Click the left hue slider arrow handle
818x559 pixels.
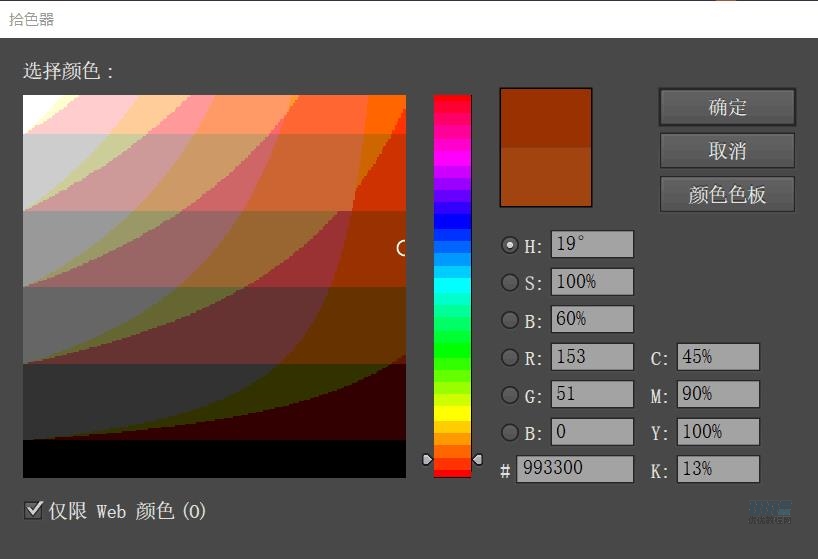tap(428, 459)
